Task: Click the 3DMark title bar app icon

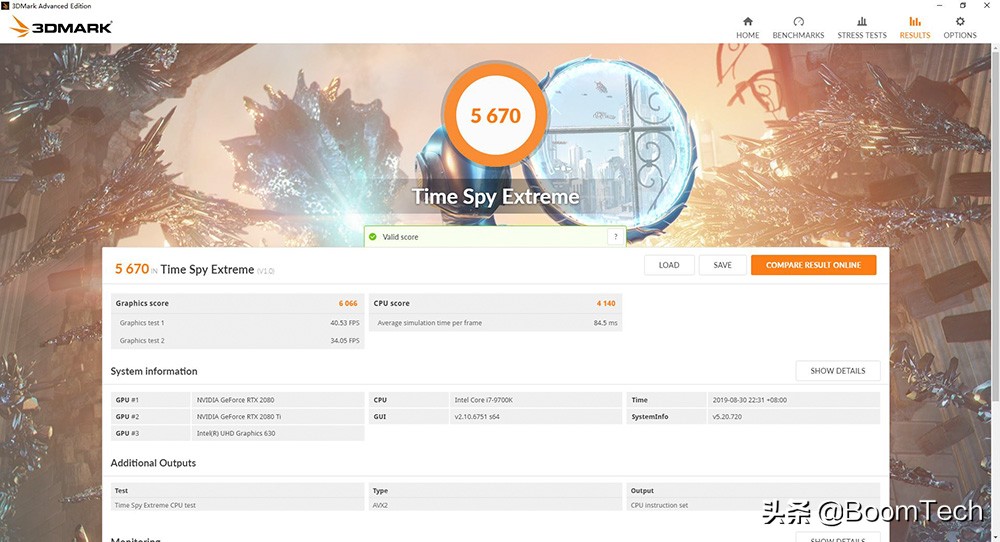Action: click(5, 6)
